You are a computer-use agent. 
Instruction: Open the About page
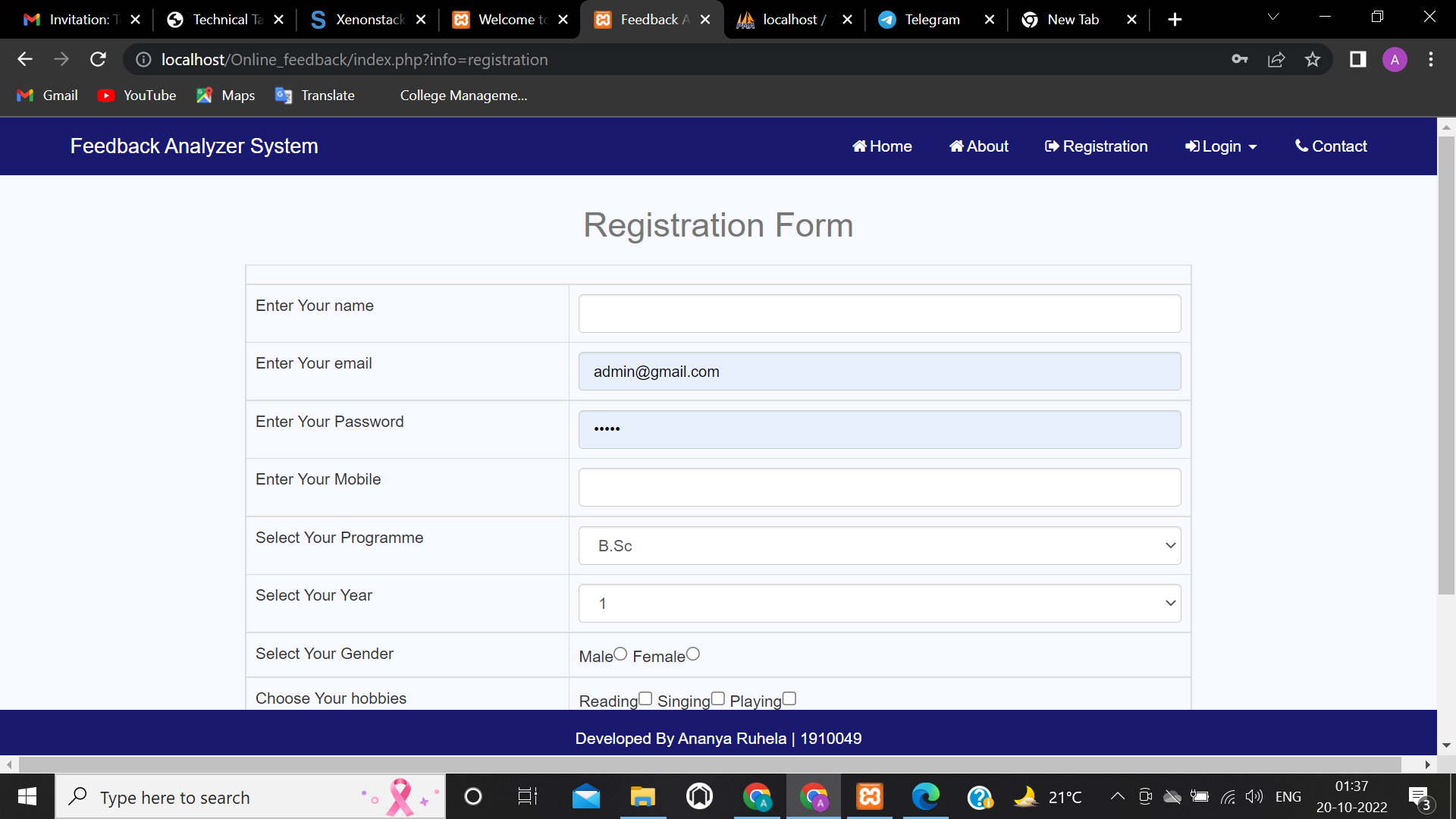978,146
